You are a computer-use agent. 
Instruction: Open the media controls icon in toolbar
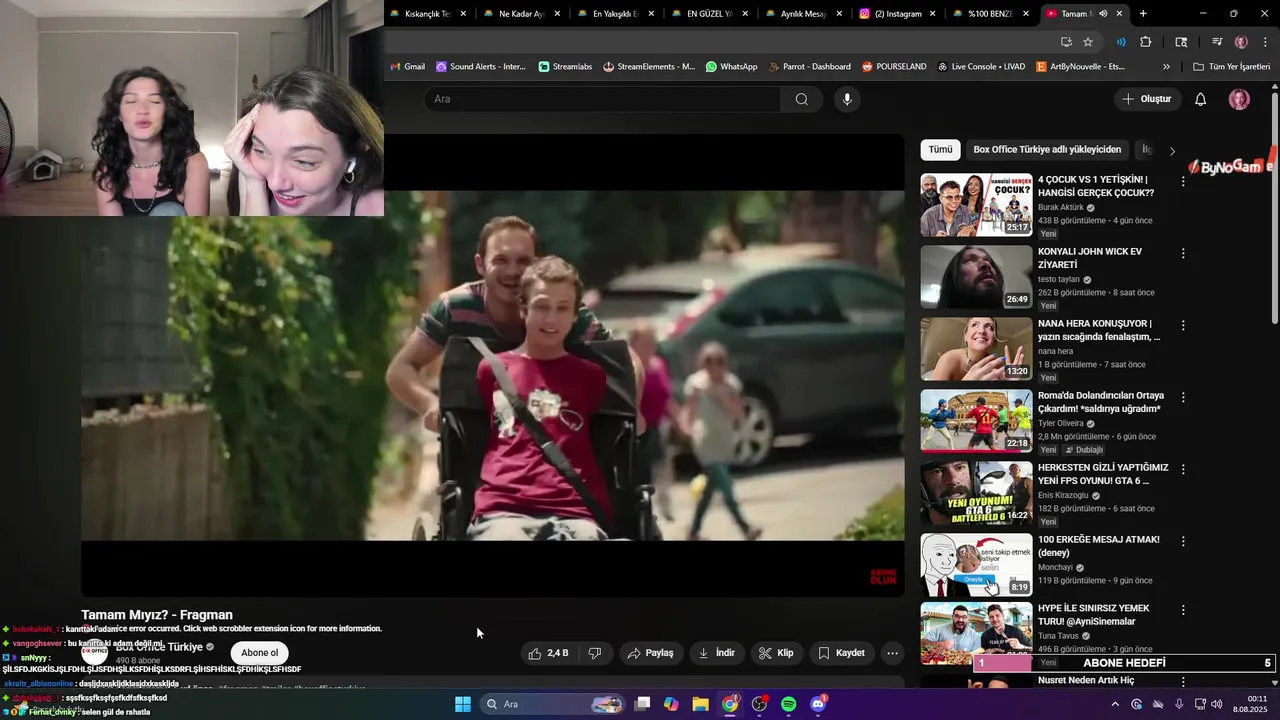[1217, 42]
